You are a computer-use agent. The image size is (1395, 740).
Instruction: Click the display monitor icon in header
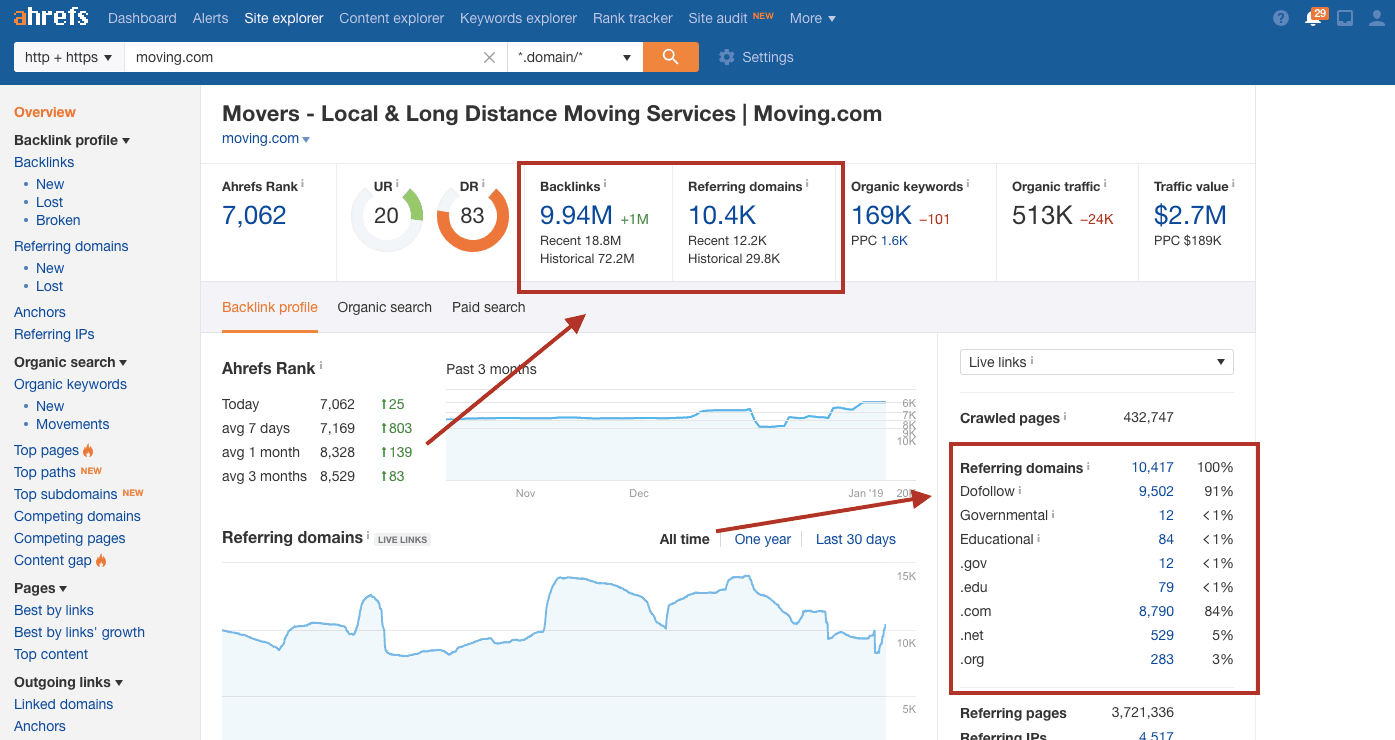(1345, 18)
